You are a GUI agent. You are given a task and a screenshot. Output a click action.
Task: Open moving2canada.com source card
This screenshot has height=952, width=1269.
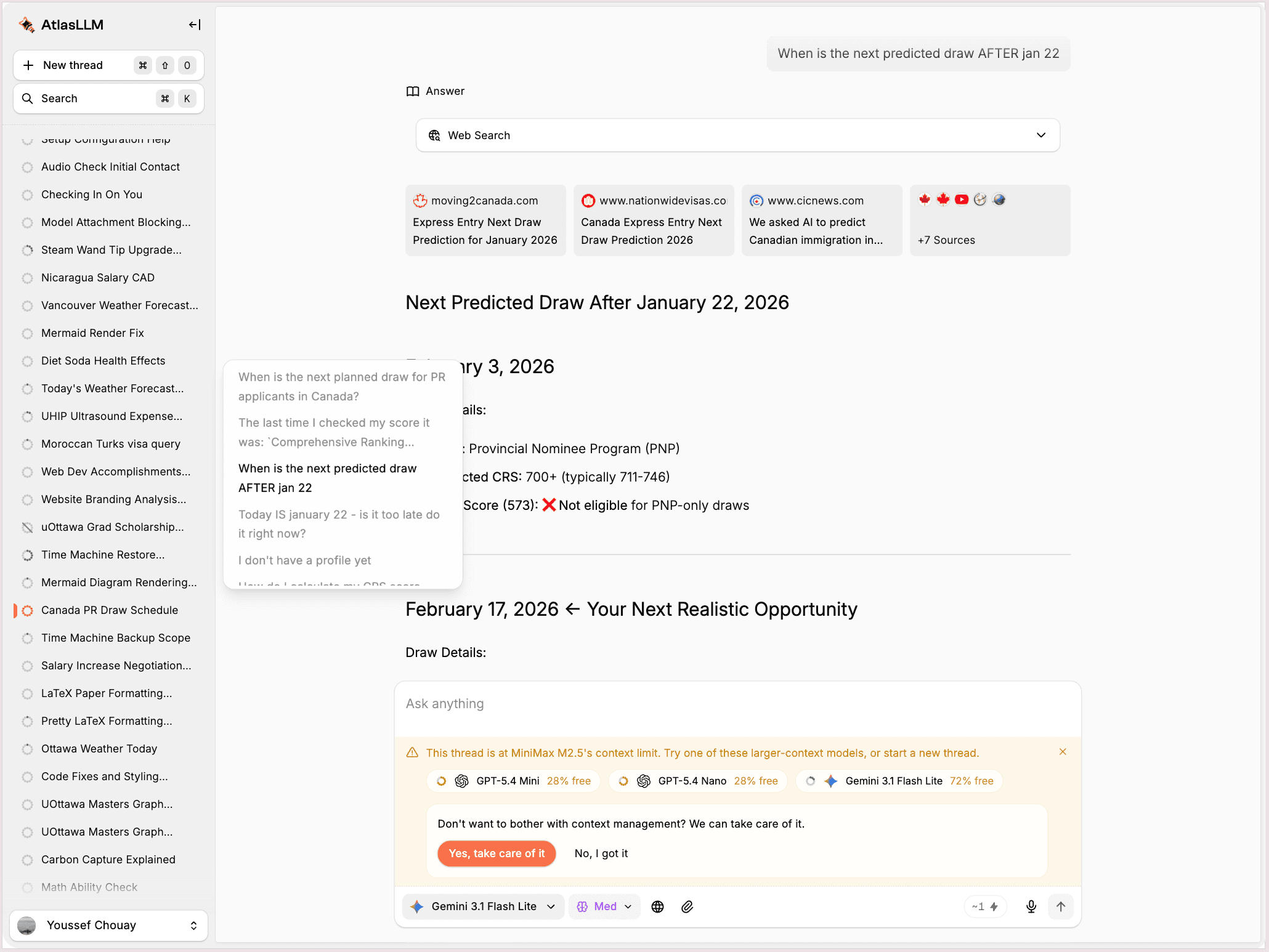coord(485,220)
